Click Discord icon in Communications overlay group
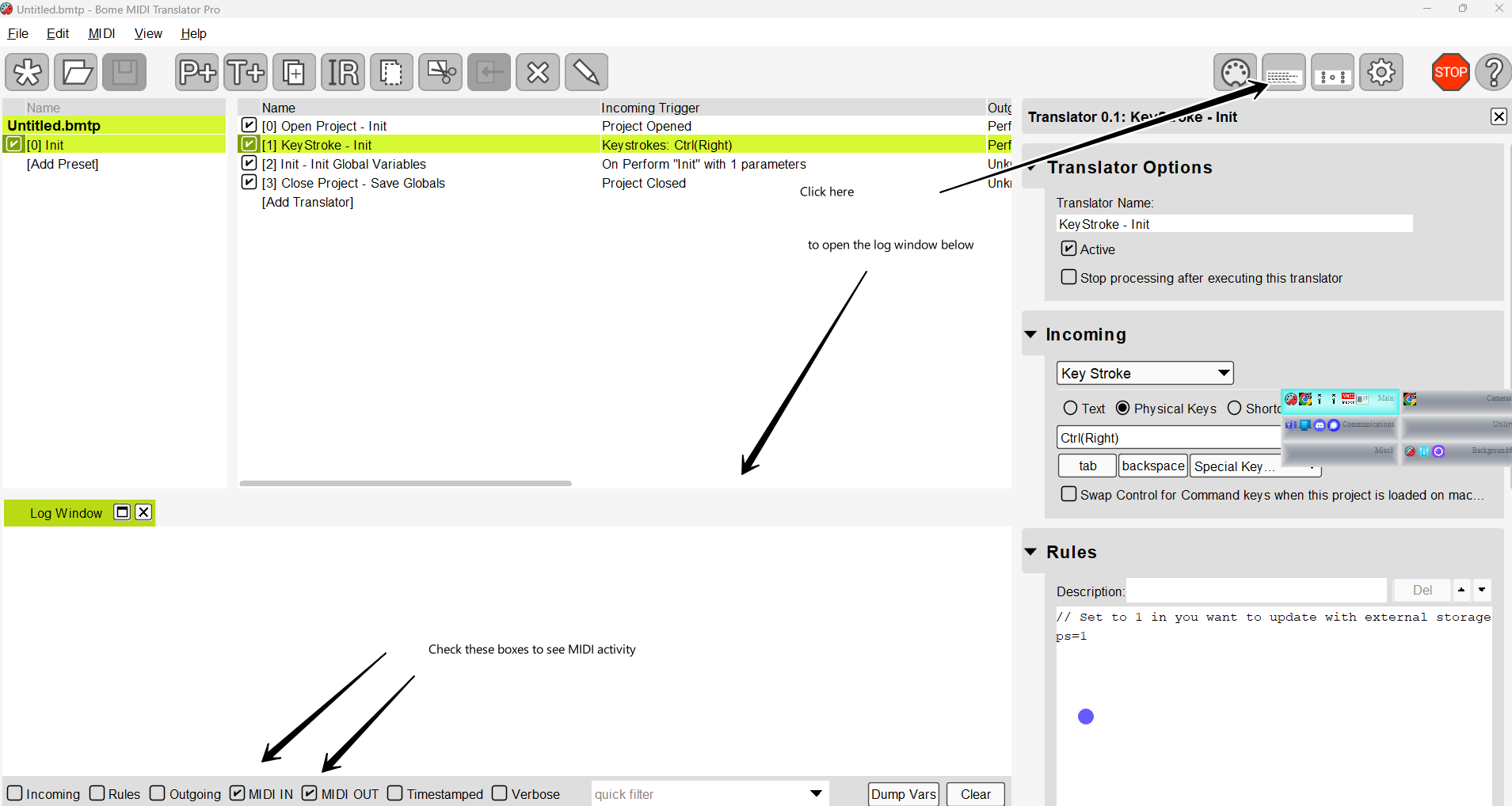 [1320, 425]
